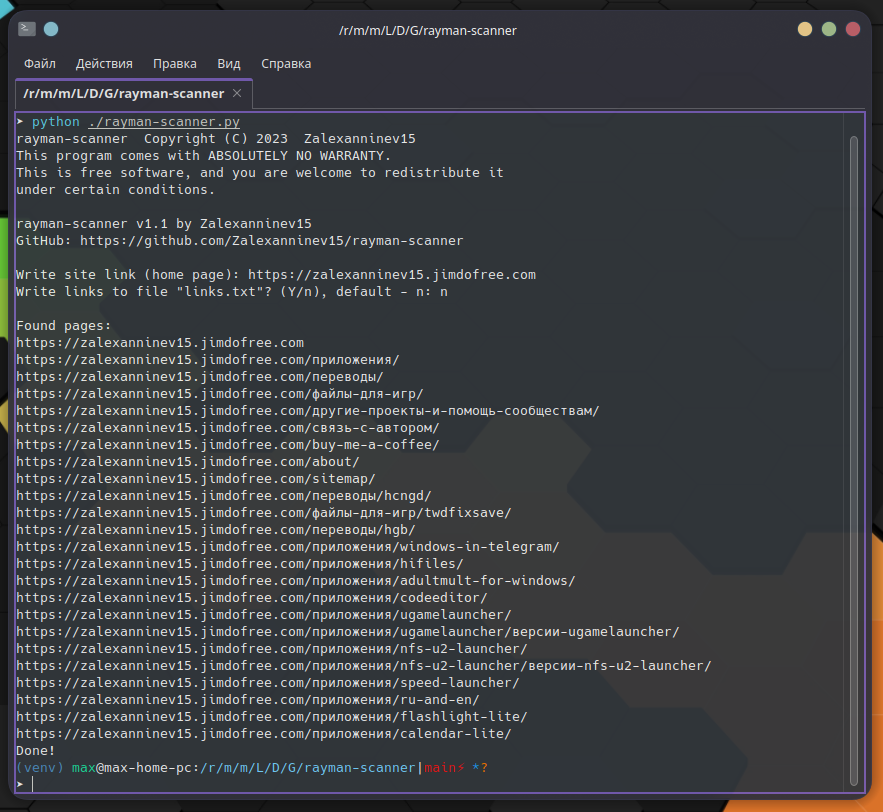
Task: Click the URL ending /twdfixsave/
Action: coord(264,512)
